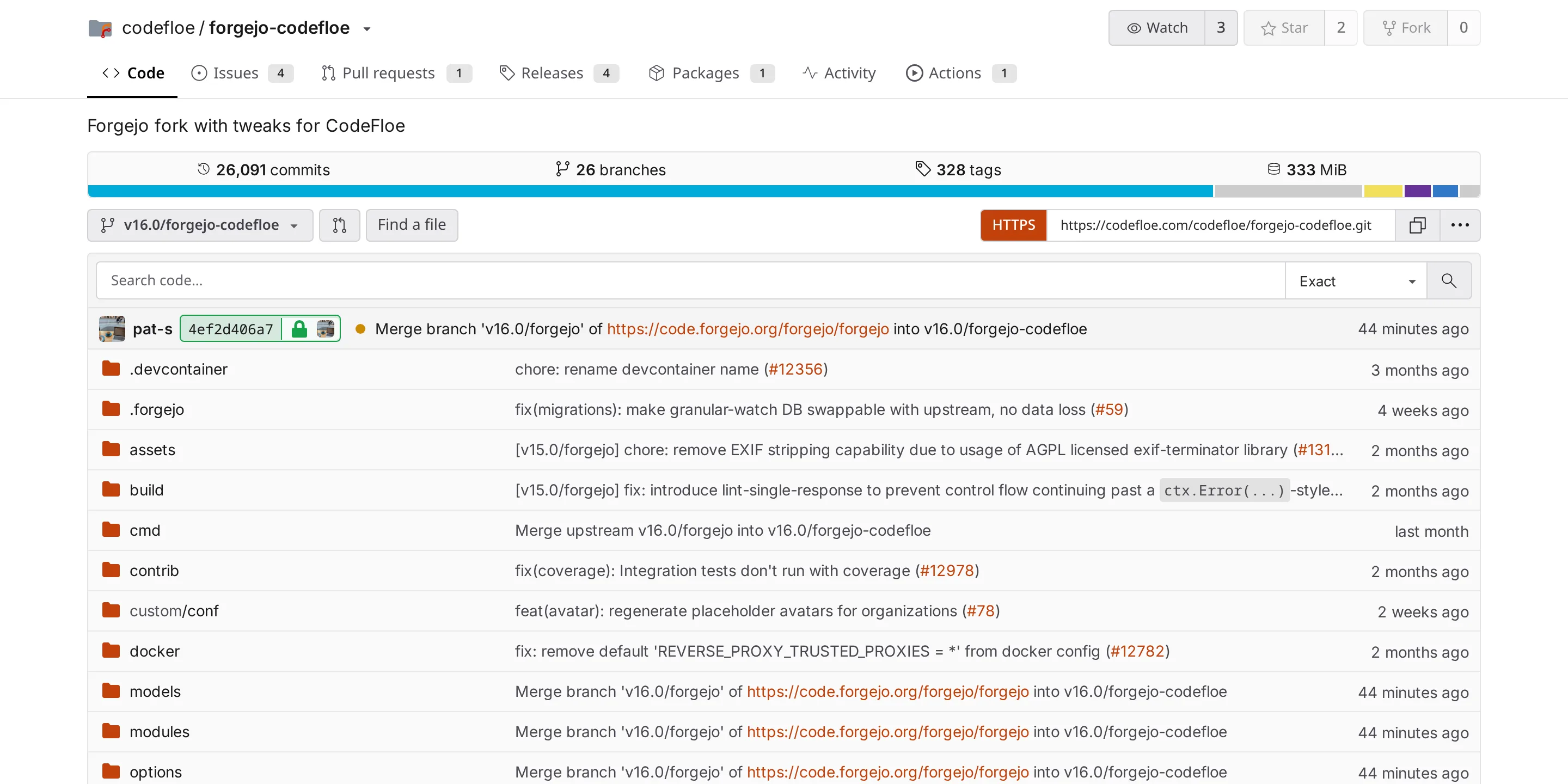
Task: Open the .forgejo folder
Action: point(156,409)
